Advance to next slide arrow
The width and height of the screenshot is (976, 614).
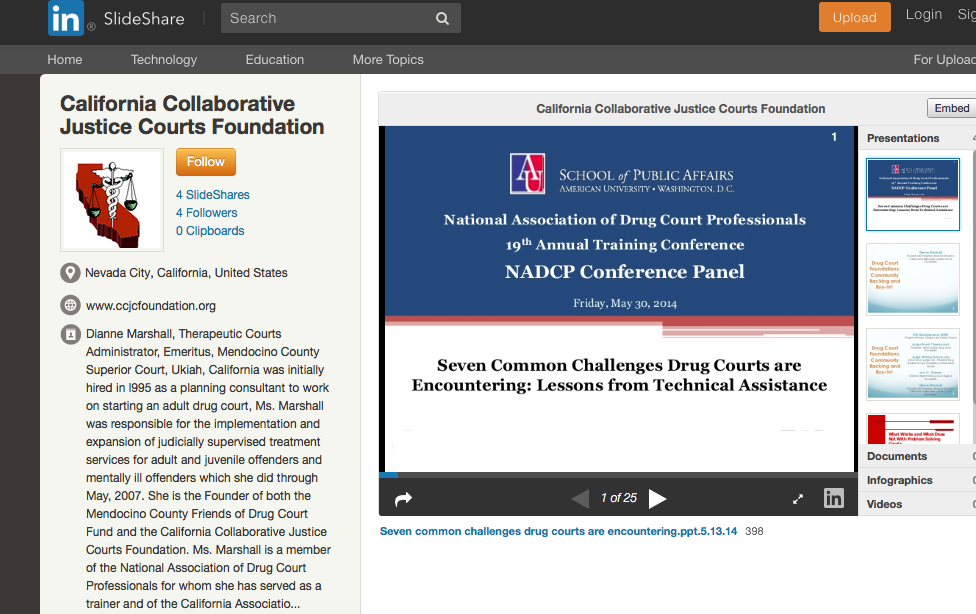(x=657, y=498)
